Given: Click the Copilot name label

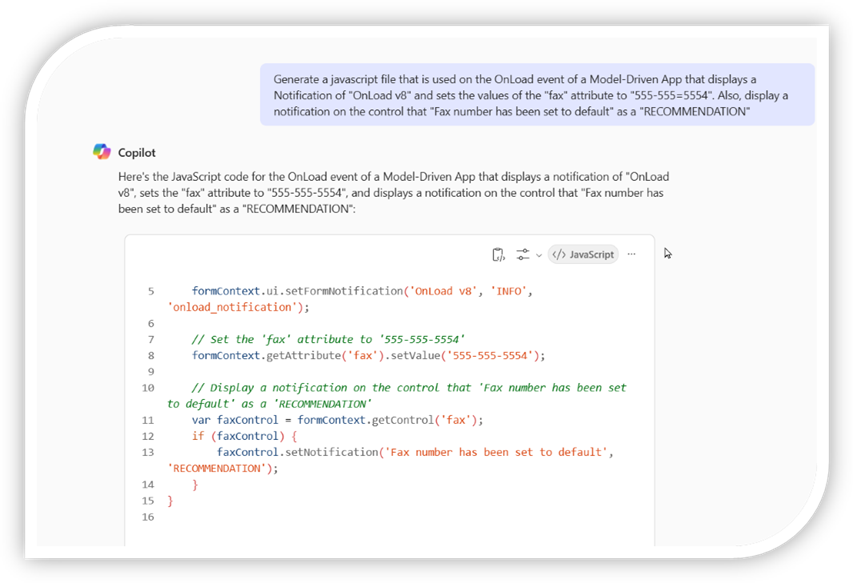Looking at the screenshot, I should point(137,153).
